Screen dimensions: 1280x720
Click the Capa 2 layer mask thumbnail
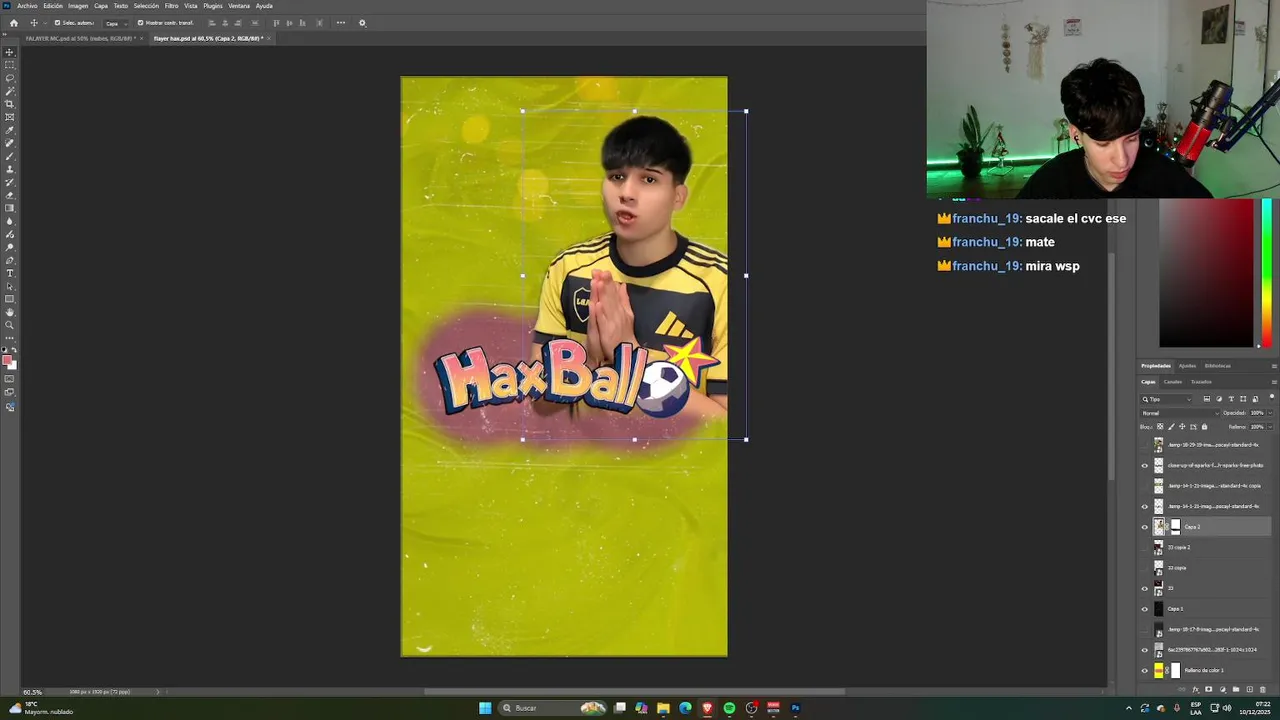click(x=1175, y=527)
